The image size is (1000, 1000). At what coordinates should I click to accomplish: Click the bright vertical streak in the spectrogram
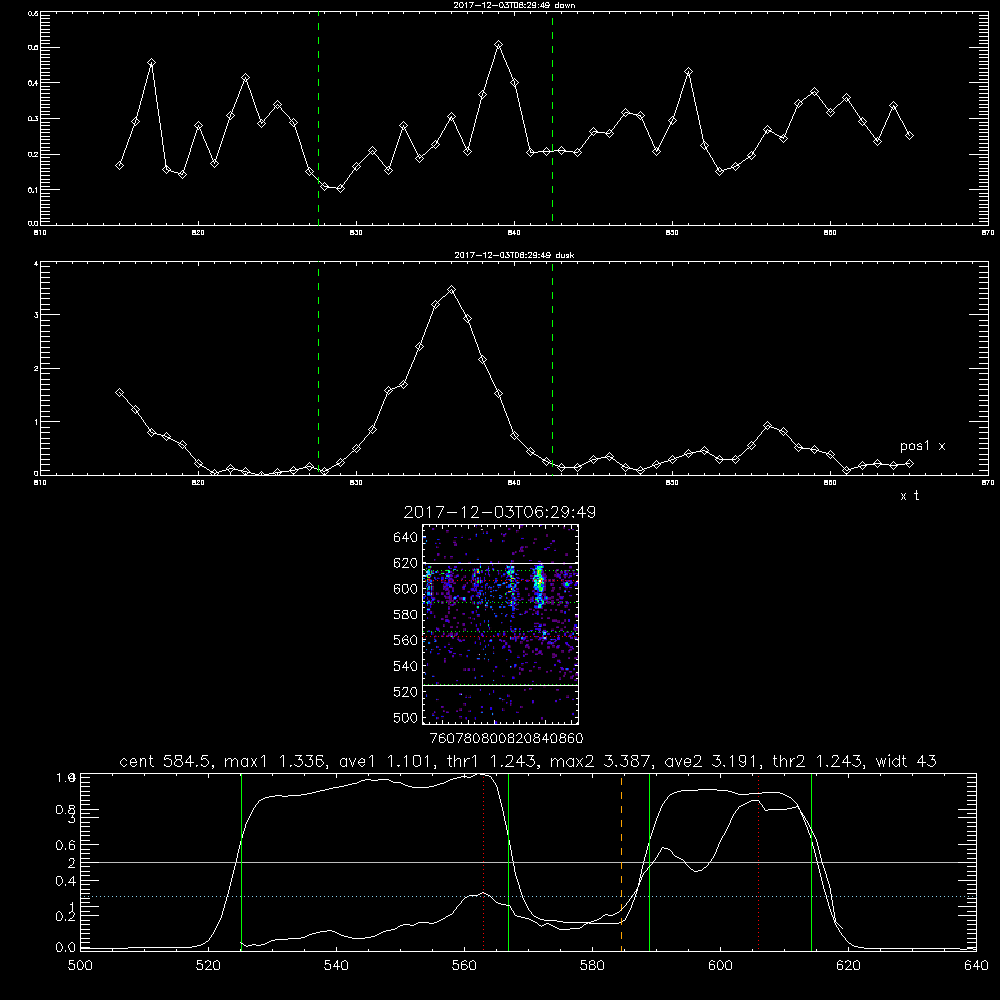(539, 585)
